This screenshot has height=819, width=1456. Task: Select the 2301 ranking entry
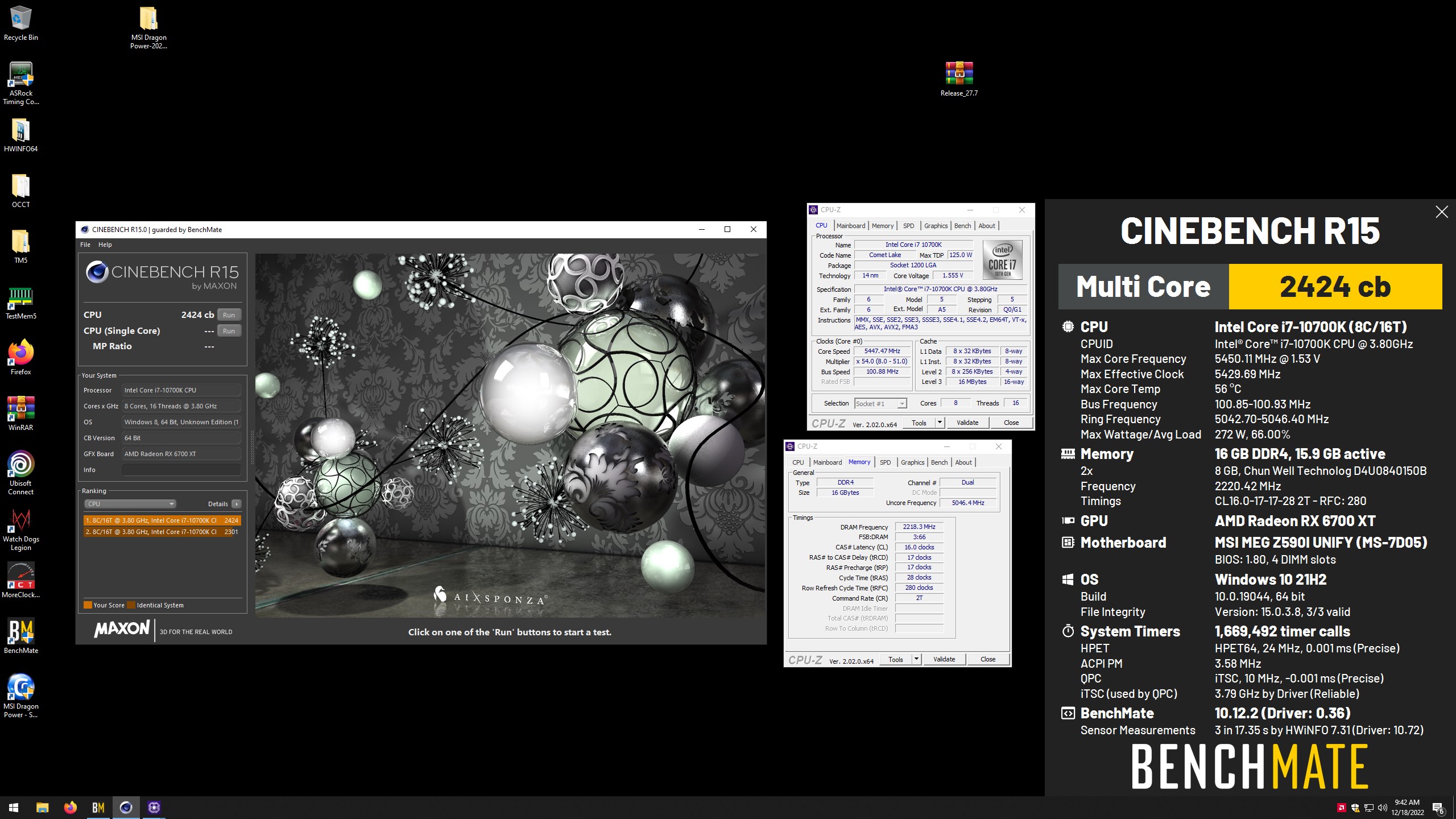pyautogui.click(x=162, y=532)
